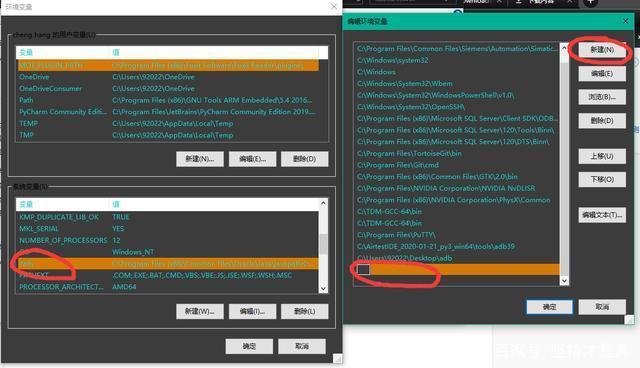The width and height of the screenshot is (640, 368).
Task: Move the entry down with 下移(O)
Action: point(602,180)
